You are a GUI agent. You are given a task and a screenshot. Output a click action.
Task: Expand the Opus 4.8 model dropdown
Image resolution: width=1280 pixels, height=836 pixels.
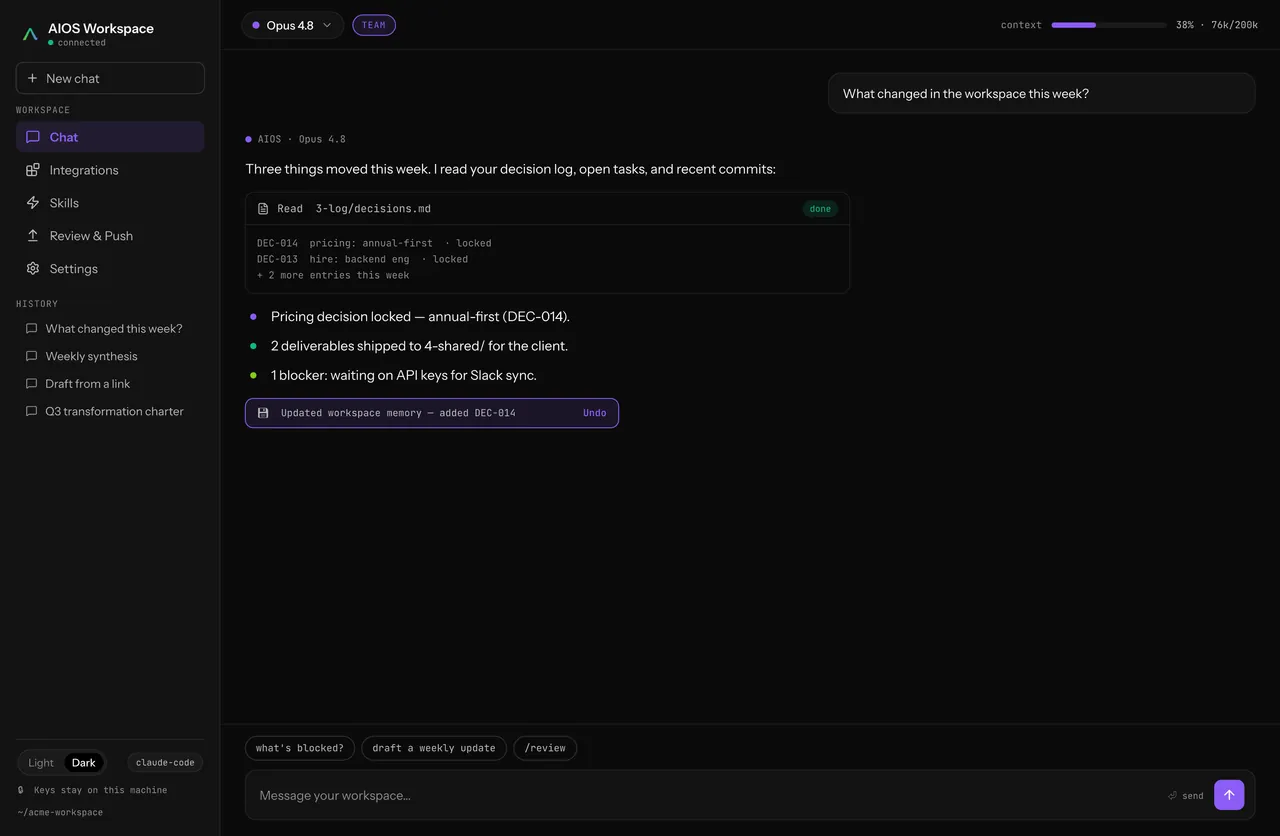click(x=292, y=25)
